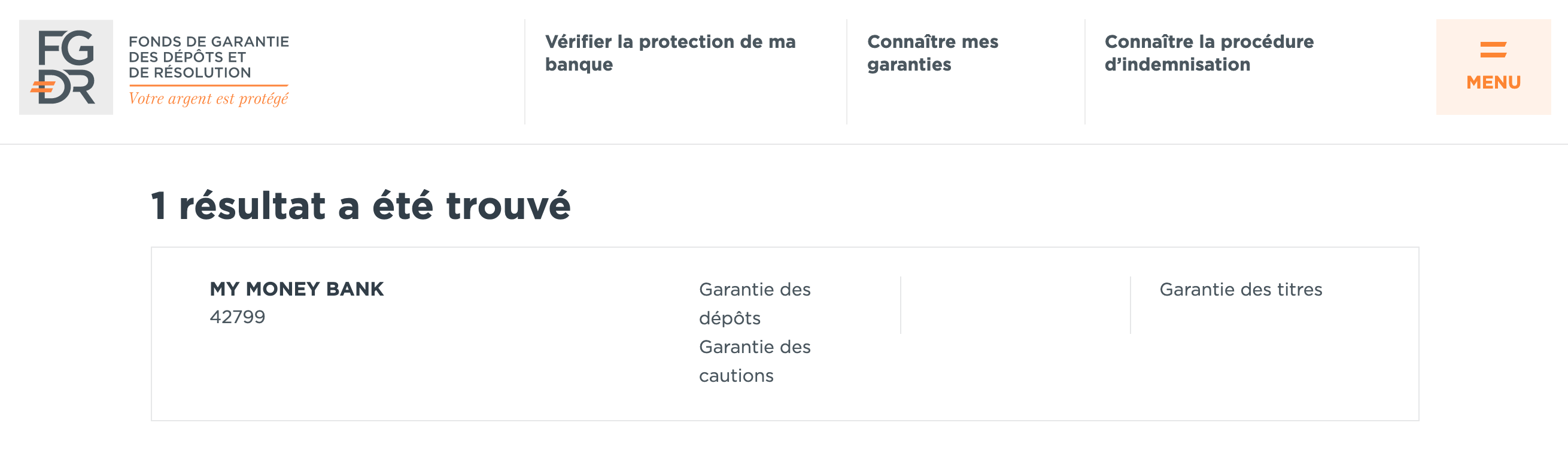Click Fonds de Garantie des Dépôts title
This screenshot has width=1568, height=450.
pyautogui.click(x=208, y=57)
